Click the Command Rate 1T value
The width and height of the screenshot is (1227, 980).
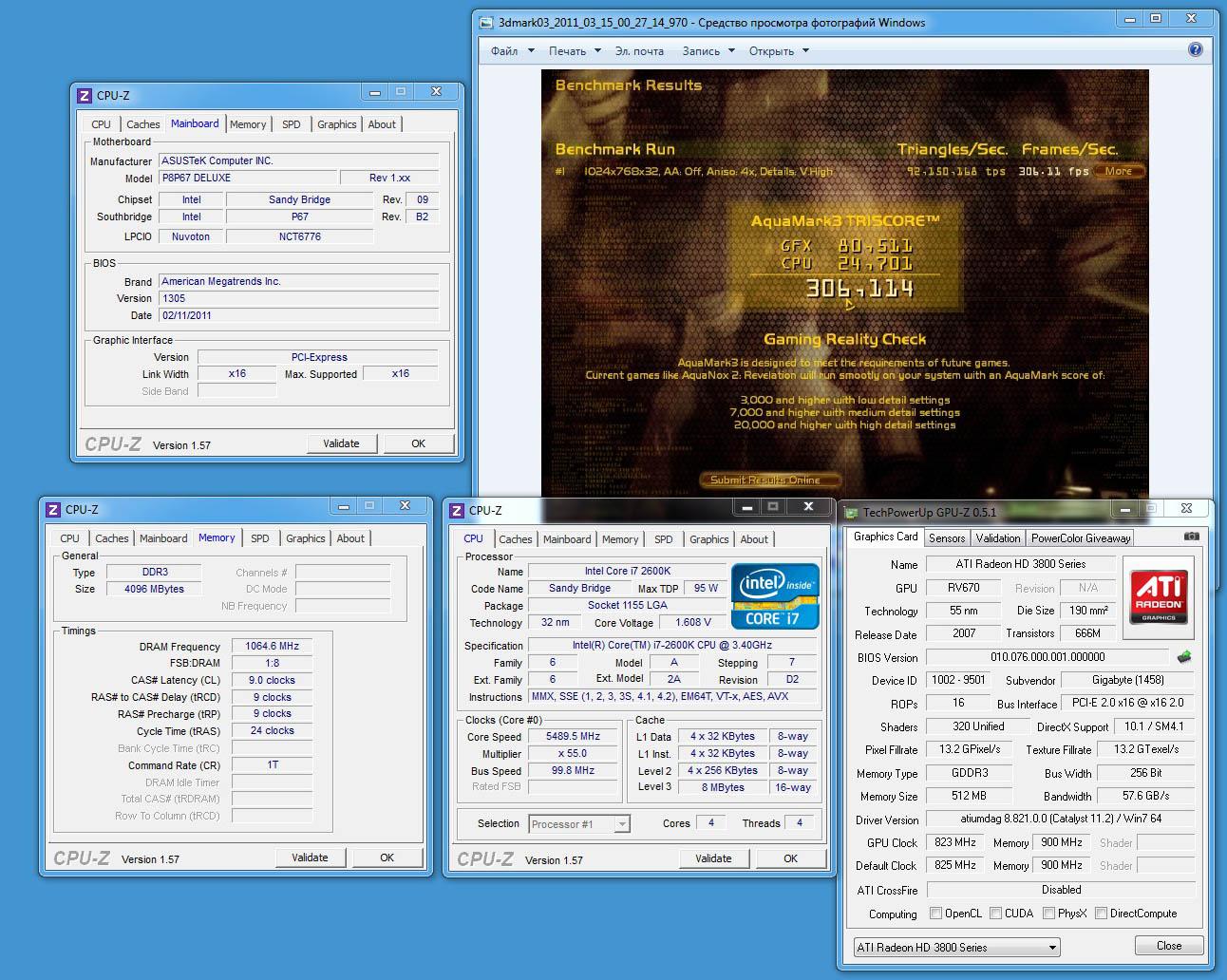point(273,764)
